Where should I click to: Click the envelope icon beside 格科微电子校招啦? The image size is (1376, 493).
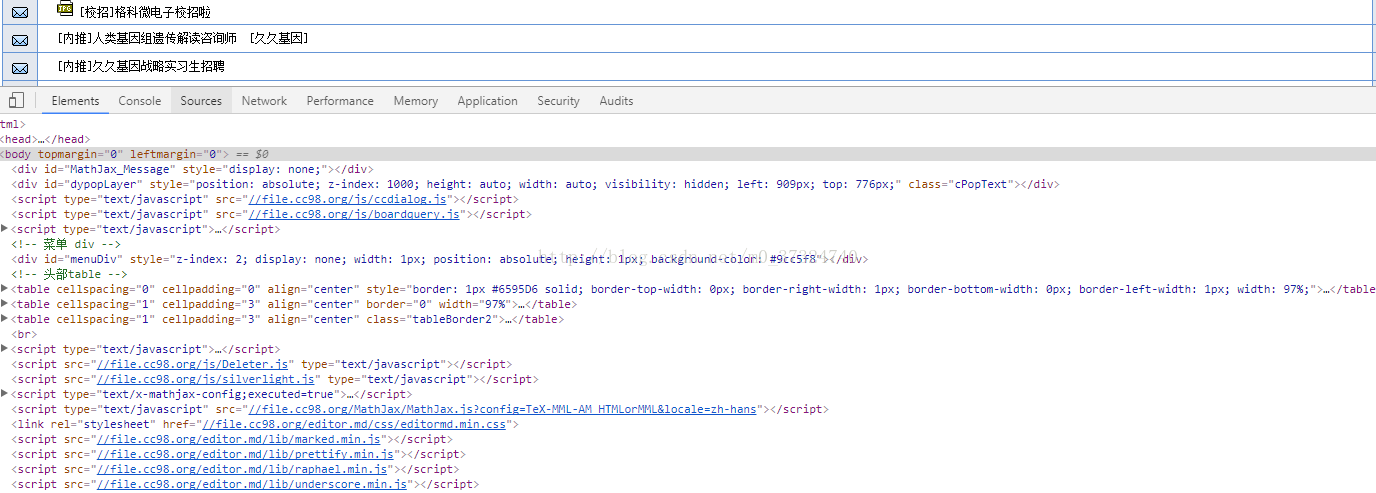point(20,13)
